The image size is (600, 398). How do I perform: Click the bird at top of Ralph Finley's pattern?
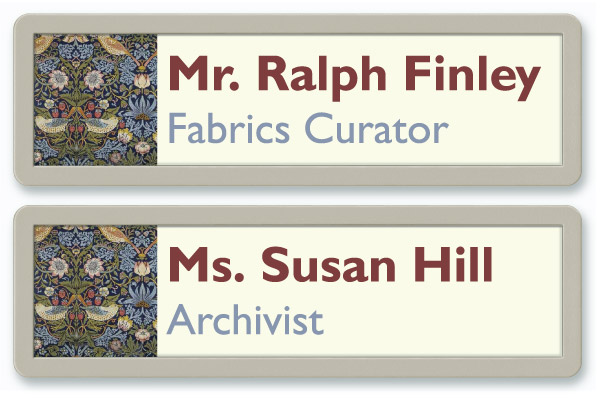pos(114,46)
